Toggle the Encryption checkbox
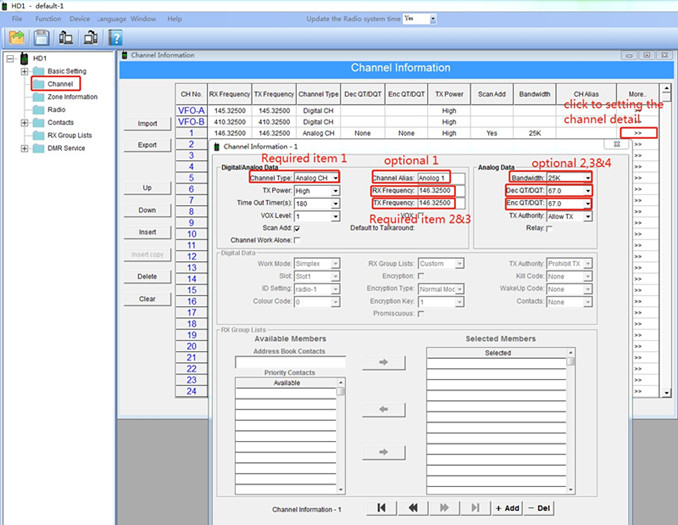678x525 pixels. (421, 276)
